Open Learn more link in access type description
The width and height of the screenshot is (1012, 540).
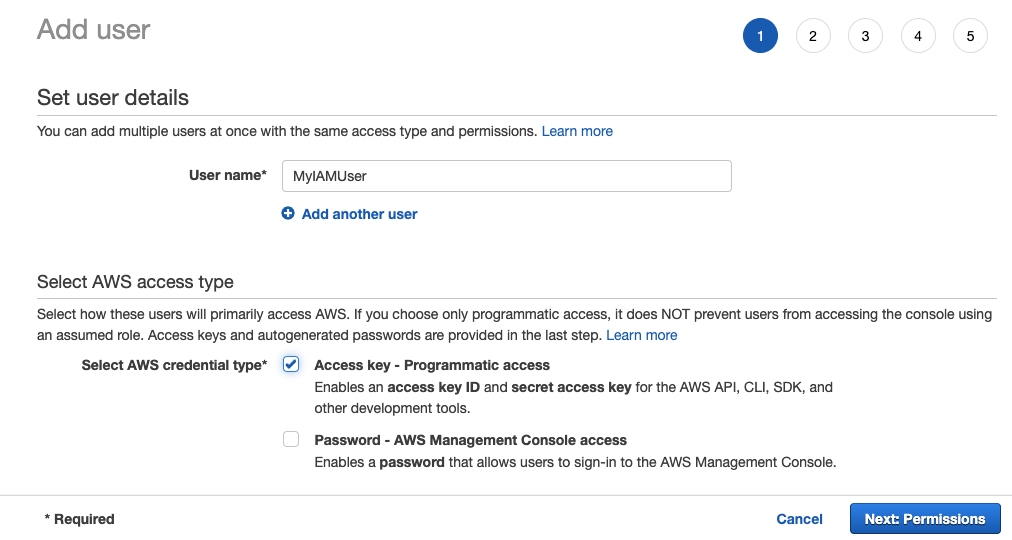[641, 335]
